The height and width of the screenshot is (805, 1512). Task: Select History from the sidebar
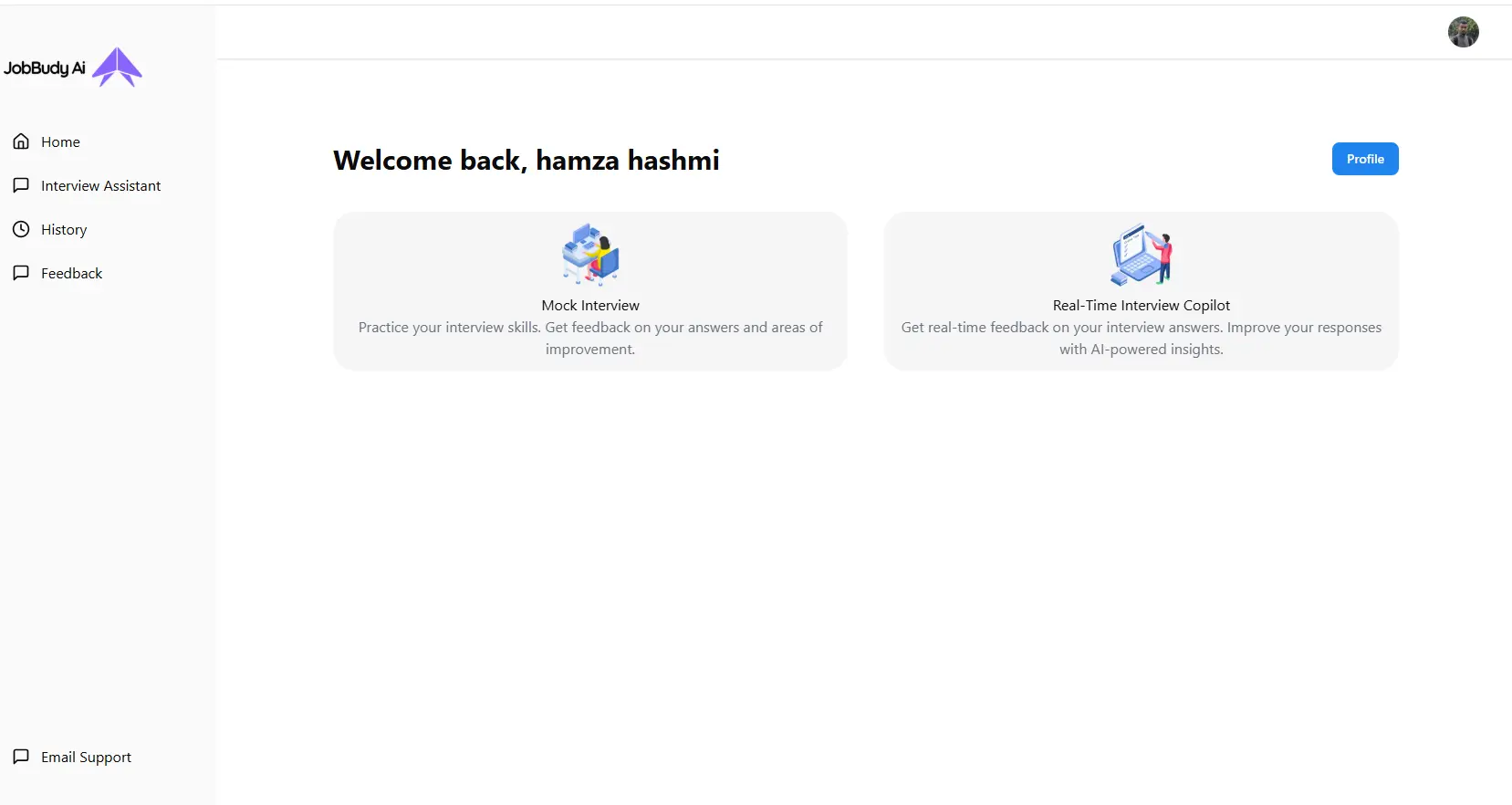pyautogui.click(x=64, y=230)
